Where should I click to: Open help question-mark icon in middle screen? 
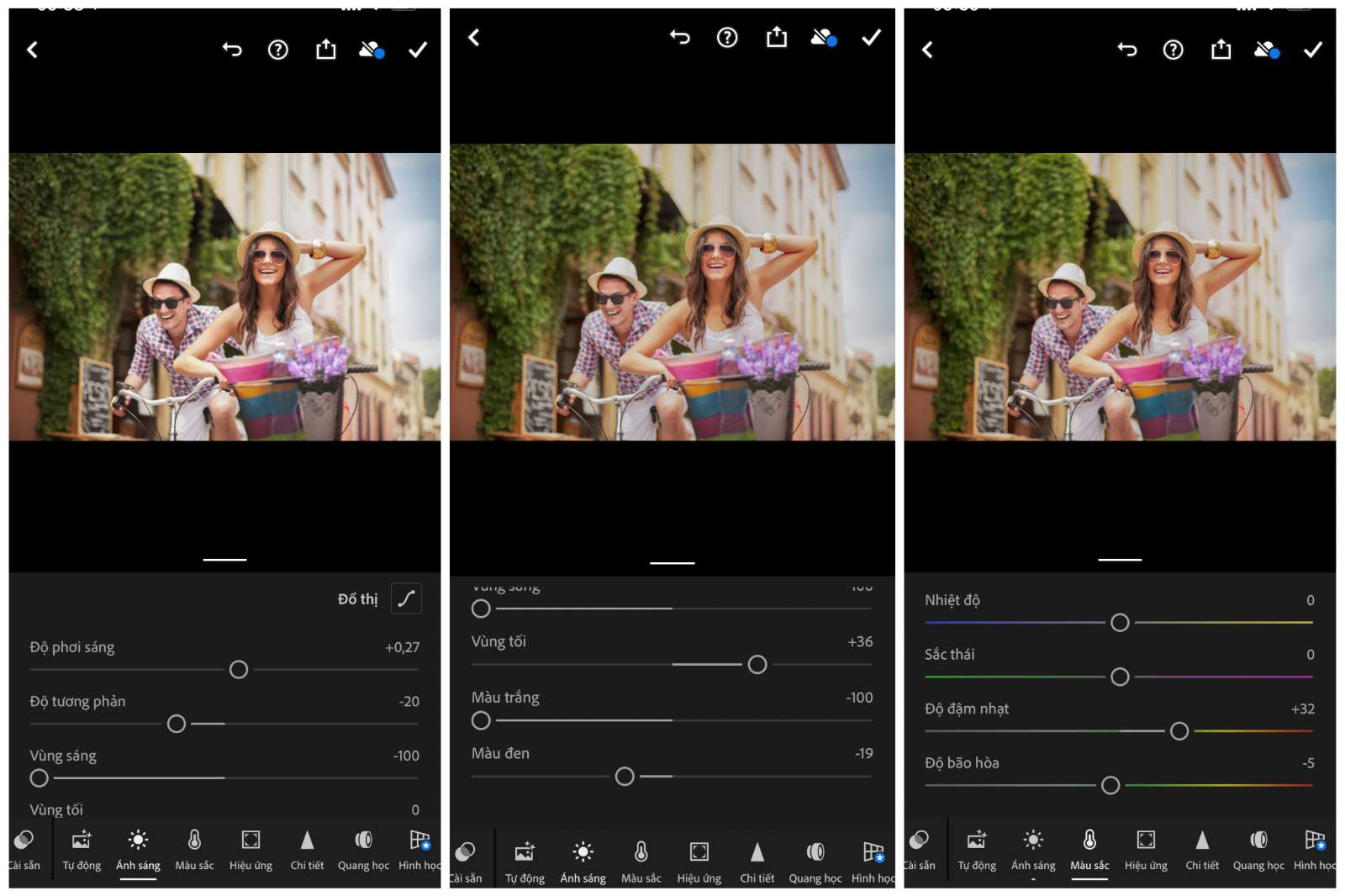click(x=727, y=37)
